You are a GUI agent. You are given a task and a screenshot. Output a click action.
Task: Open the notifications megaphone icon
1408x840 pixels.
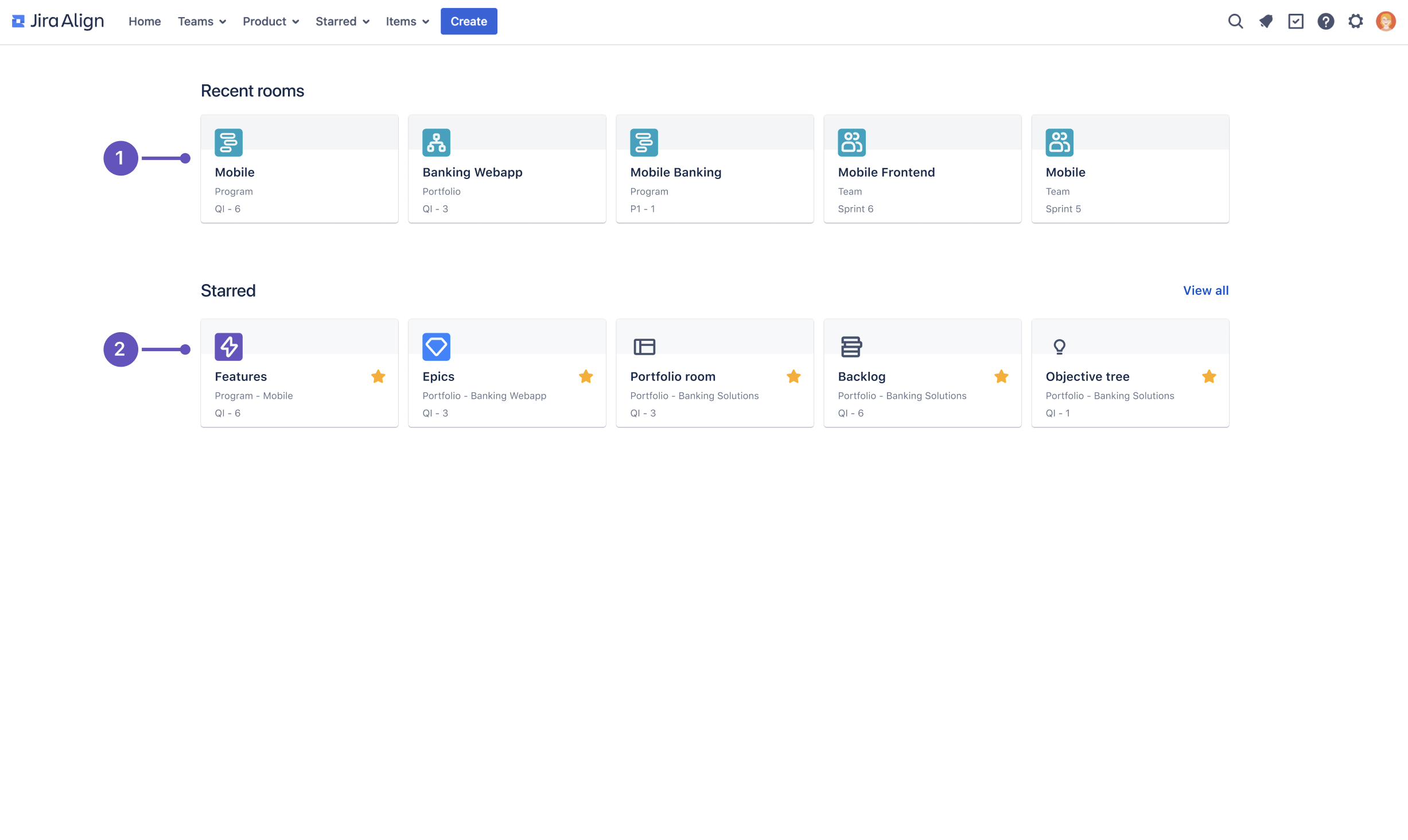click(1266, 21)
